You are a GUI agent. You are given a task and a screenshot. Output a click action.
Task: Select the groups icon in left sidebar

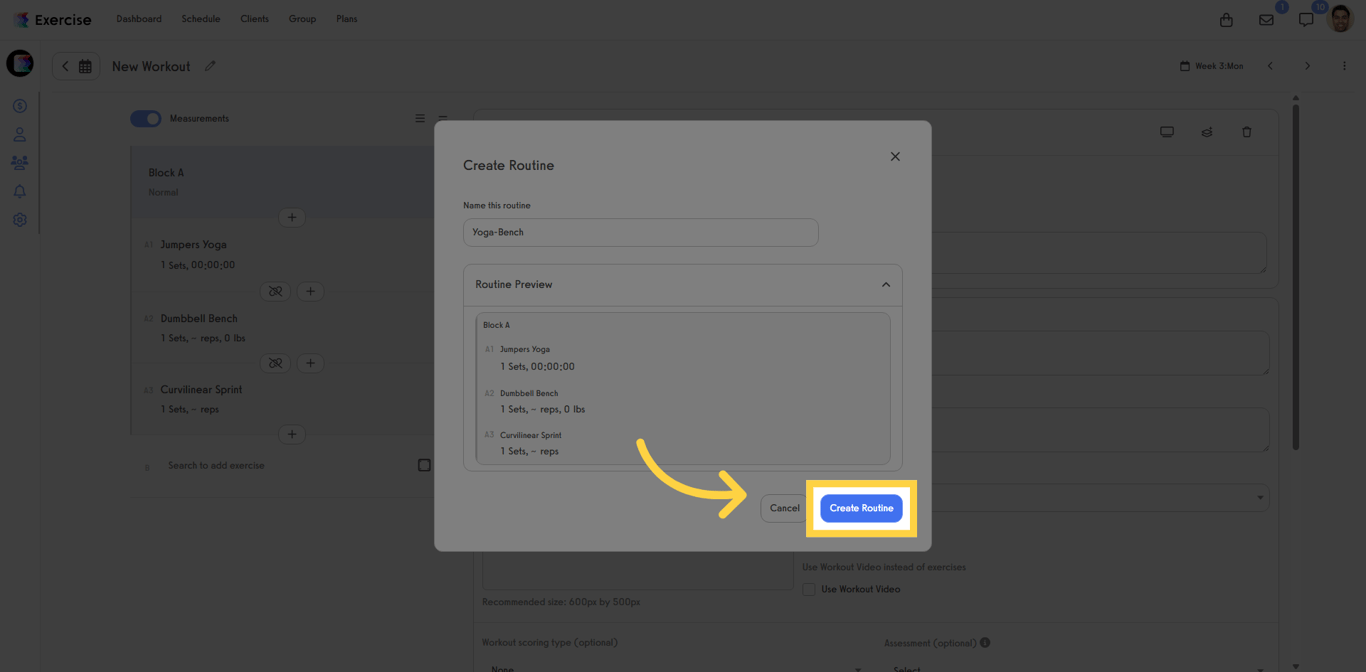pyautogui.click(x=19, y=162)
